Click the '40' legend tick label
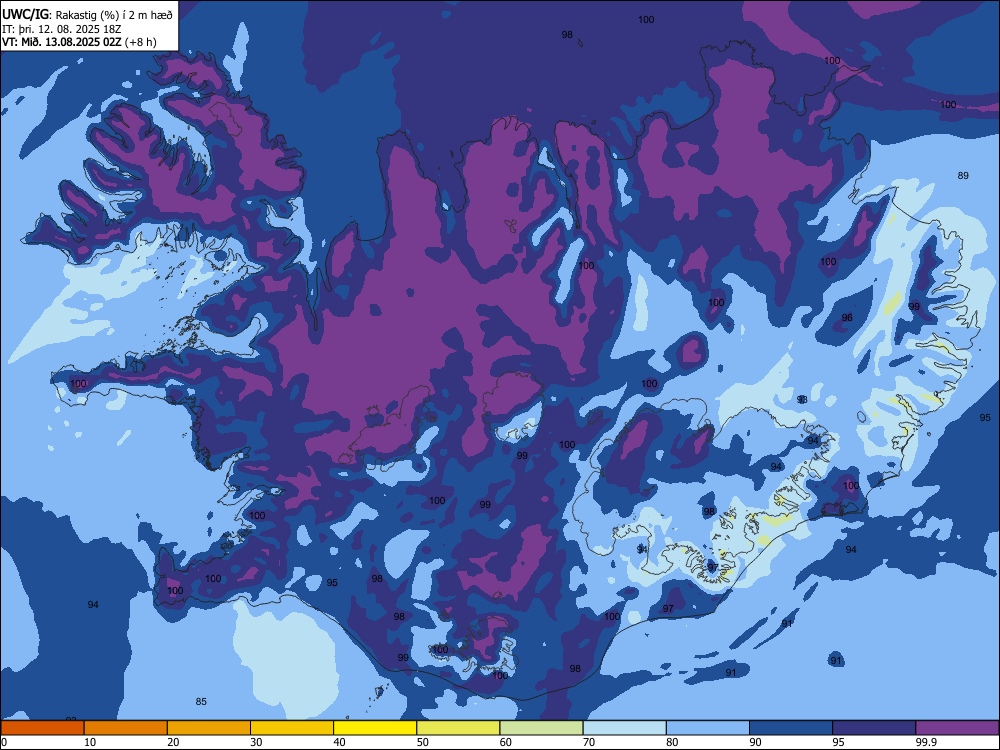The image size is (1000, 750). tap(340, 742)
